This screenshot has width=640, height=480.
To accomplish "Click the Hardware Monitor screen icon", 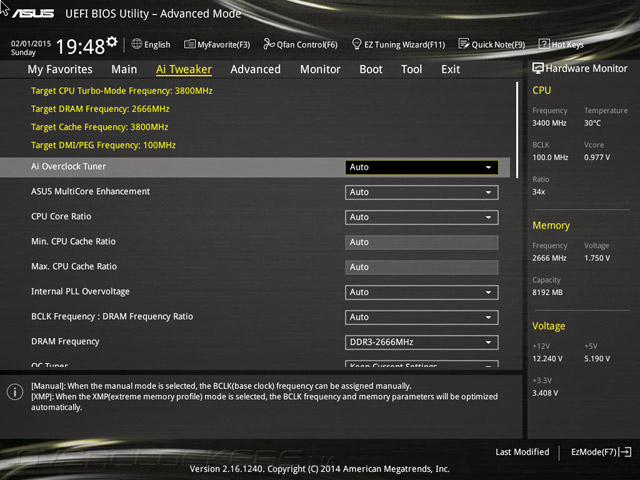I will [538, 69].
